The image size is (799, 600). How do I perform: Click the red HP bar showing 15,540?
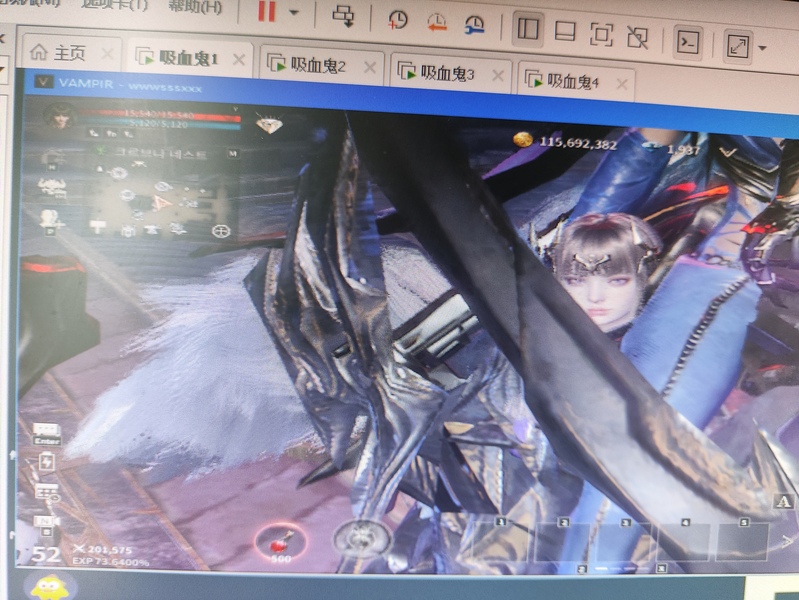click(x=159, y=115)
